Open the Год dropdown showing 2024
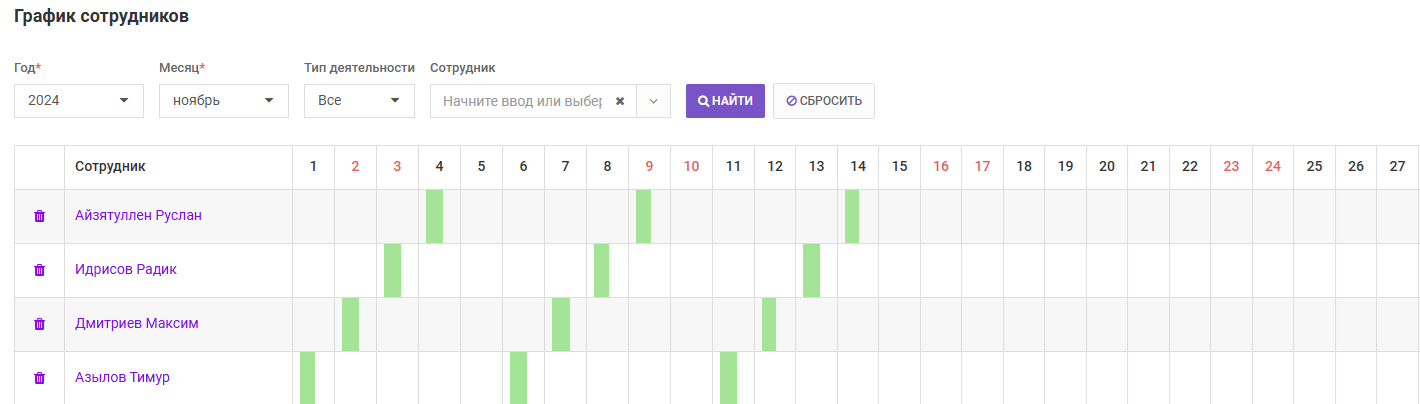1420x404 pixels. pyautogui.click(x=79, y=101)
